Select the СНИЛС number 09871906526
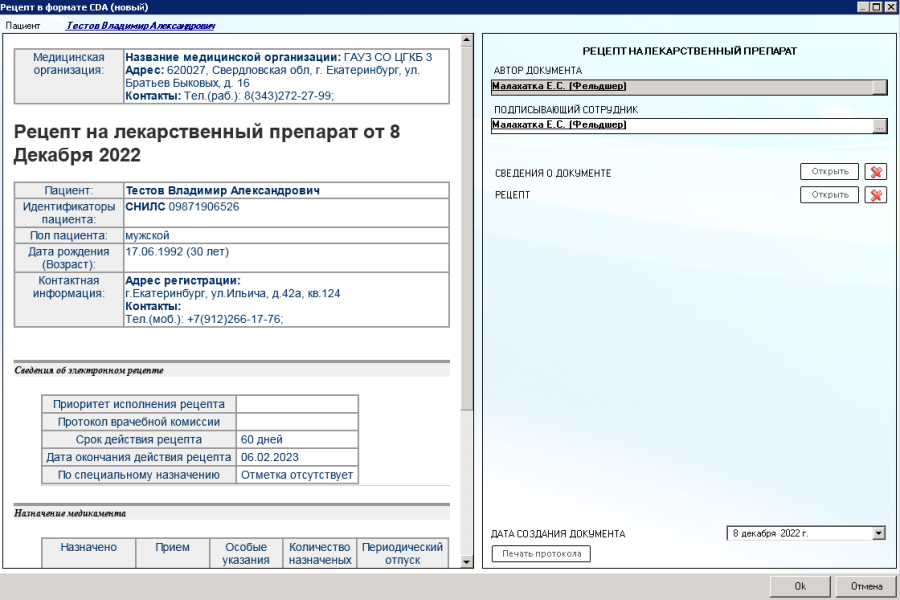The image size is (900, 600). click(x=204, y=207)
